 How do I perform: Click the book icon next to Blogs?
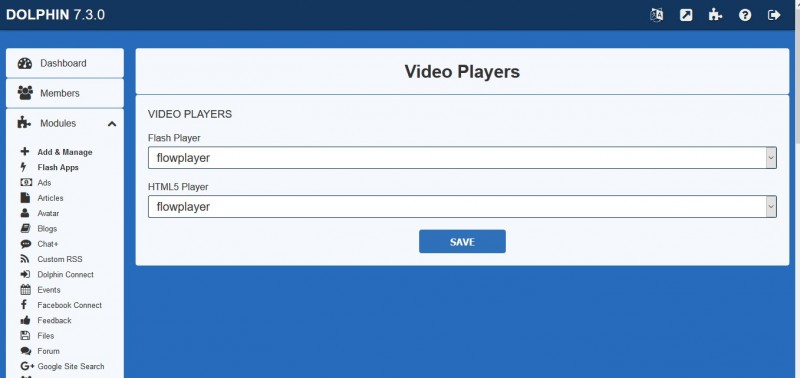25,228
